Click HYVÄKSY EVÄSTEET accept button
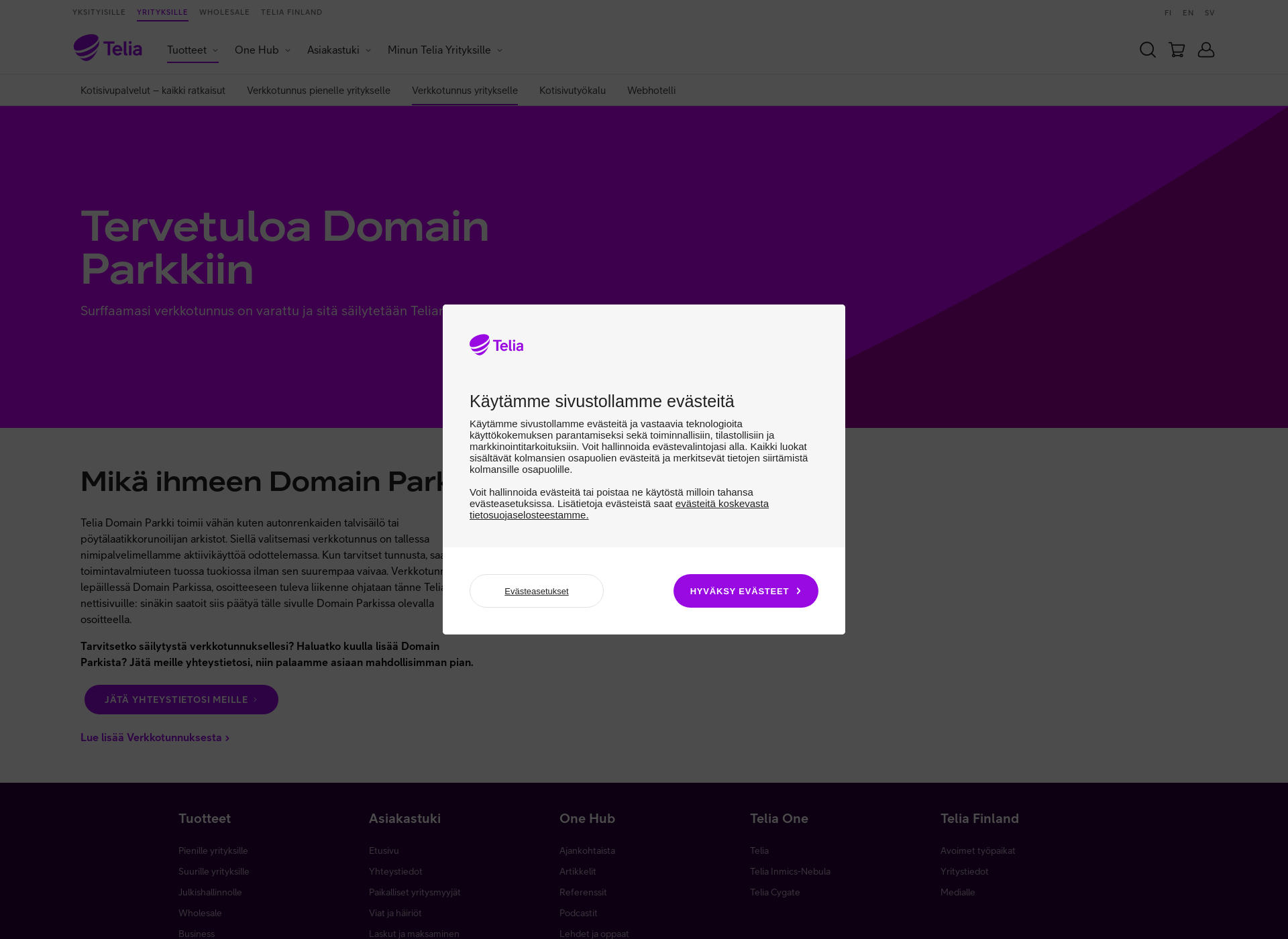1288x939 pixels. pyautogui.click(x=745, y=590)
